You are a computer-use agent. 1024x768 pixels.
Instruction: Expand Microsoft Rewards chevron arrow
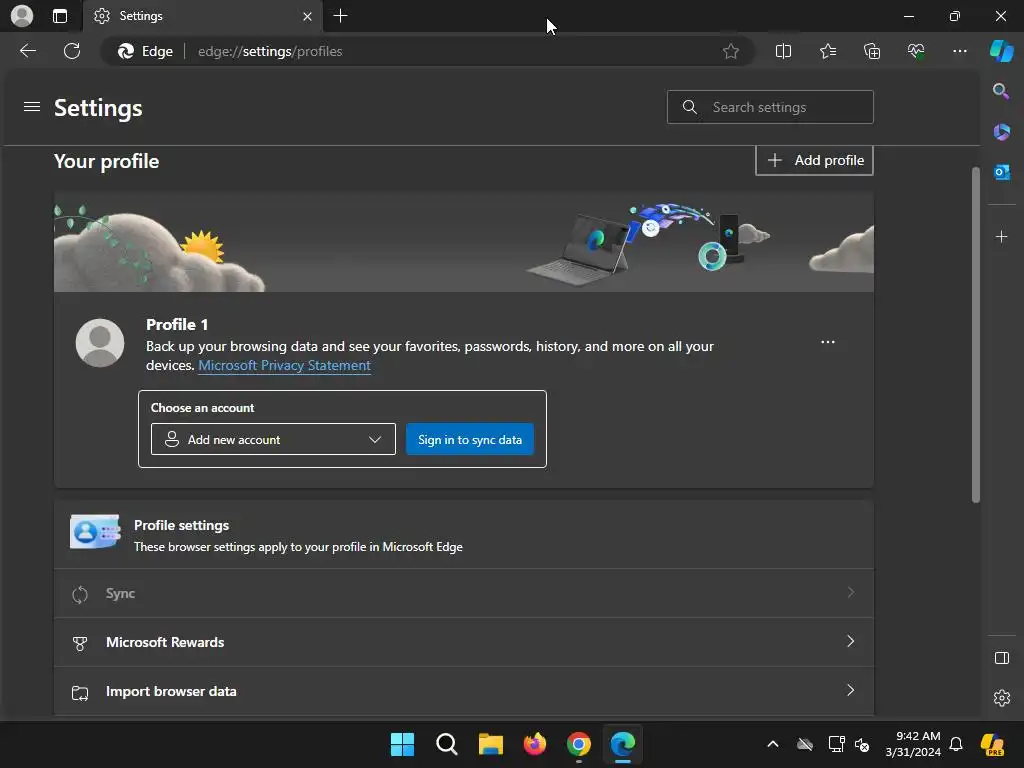[x=850, y=641]
